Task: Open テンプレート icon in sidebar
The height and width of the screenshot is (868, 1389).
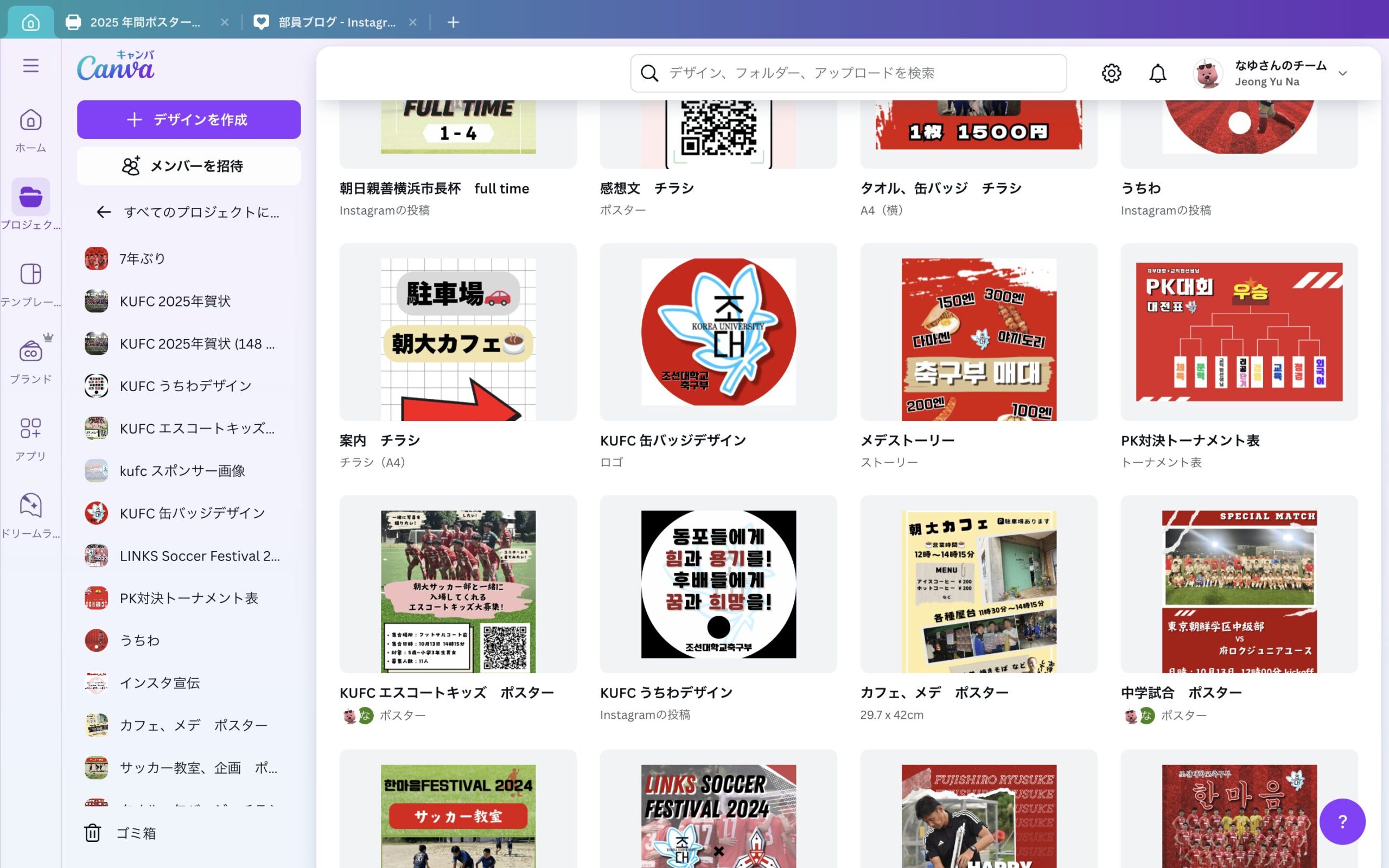Action: [30, 274]
